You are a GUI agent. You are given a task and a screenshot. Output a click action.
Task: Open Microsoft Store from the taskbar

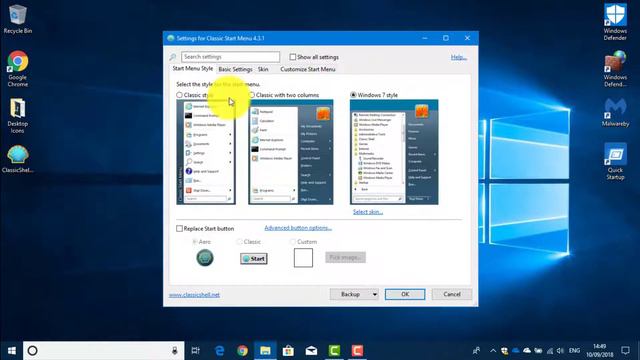click(x=288, y=351)
